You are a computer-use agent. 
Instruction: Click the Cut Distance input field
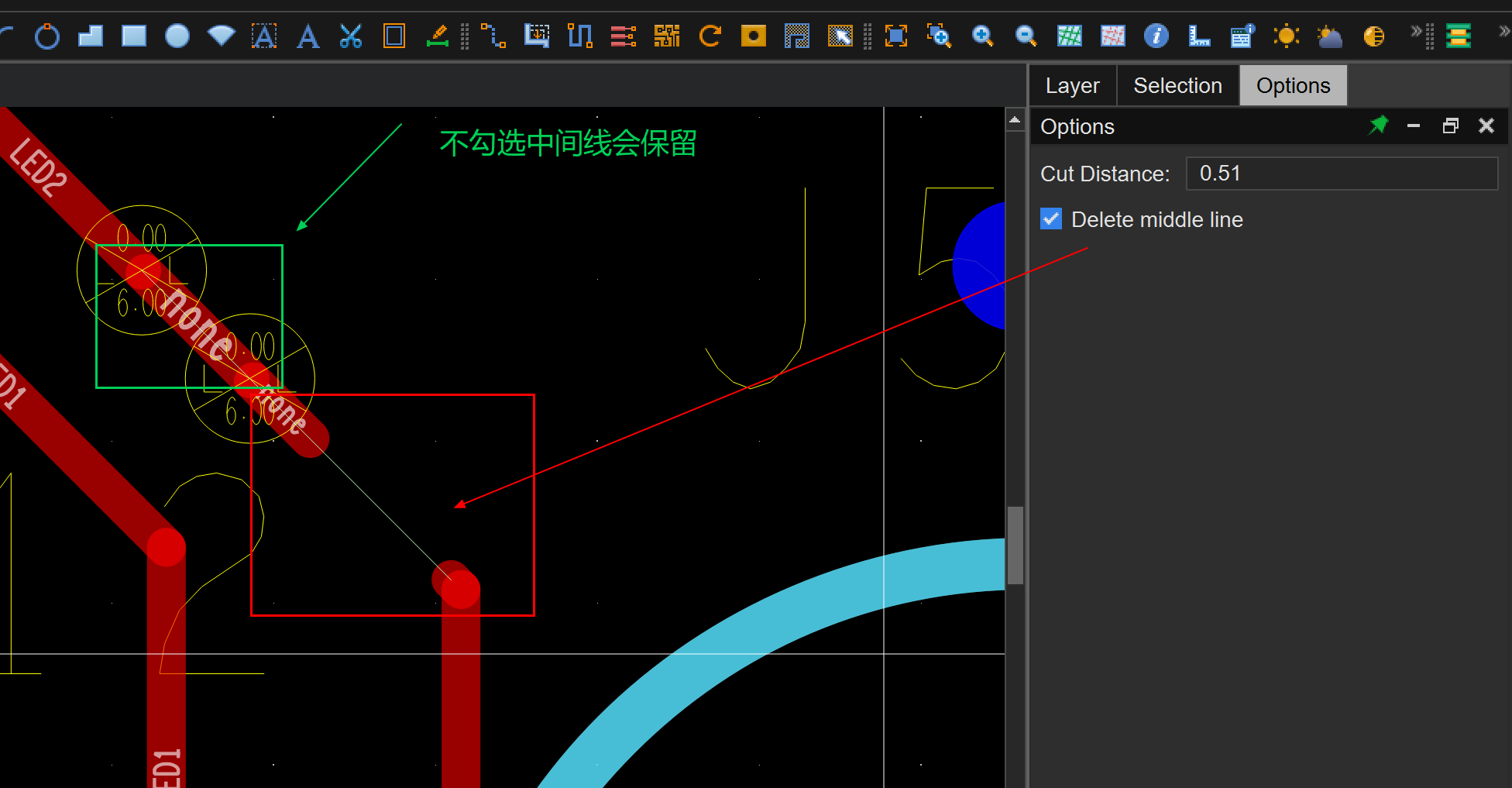(1341, 174)
